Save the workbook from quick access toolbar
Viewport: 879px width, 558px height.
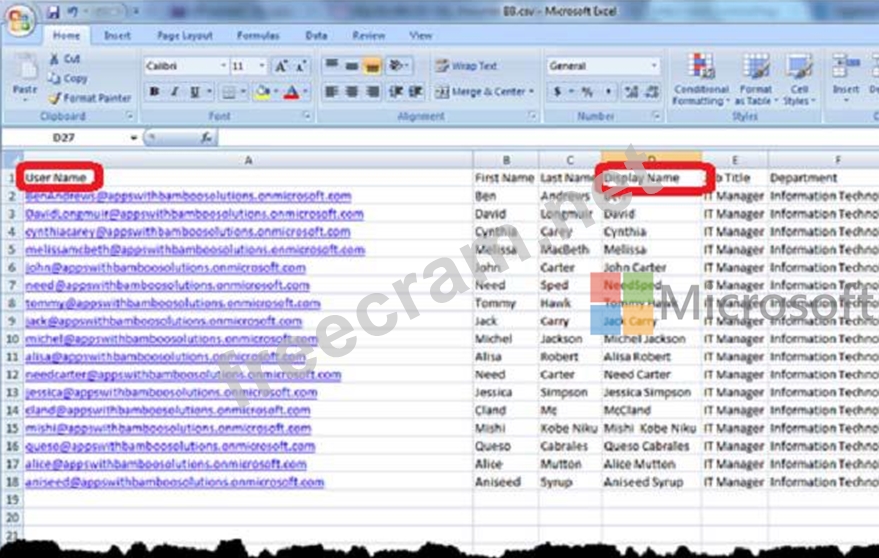coord(53,11)
